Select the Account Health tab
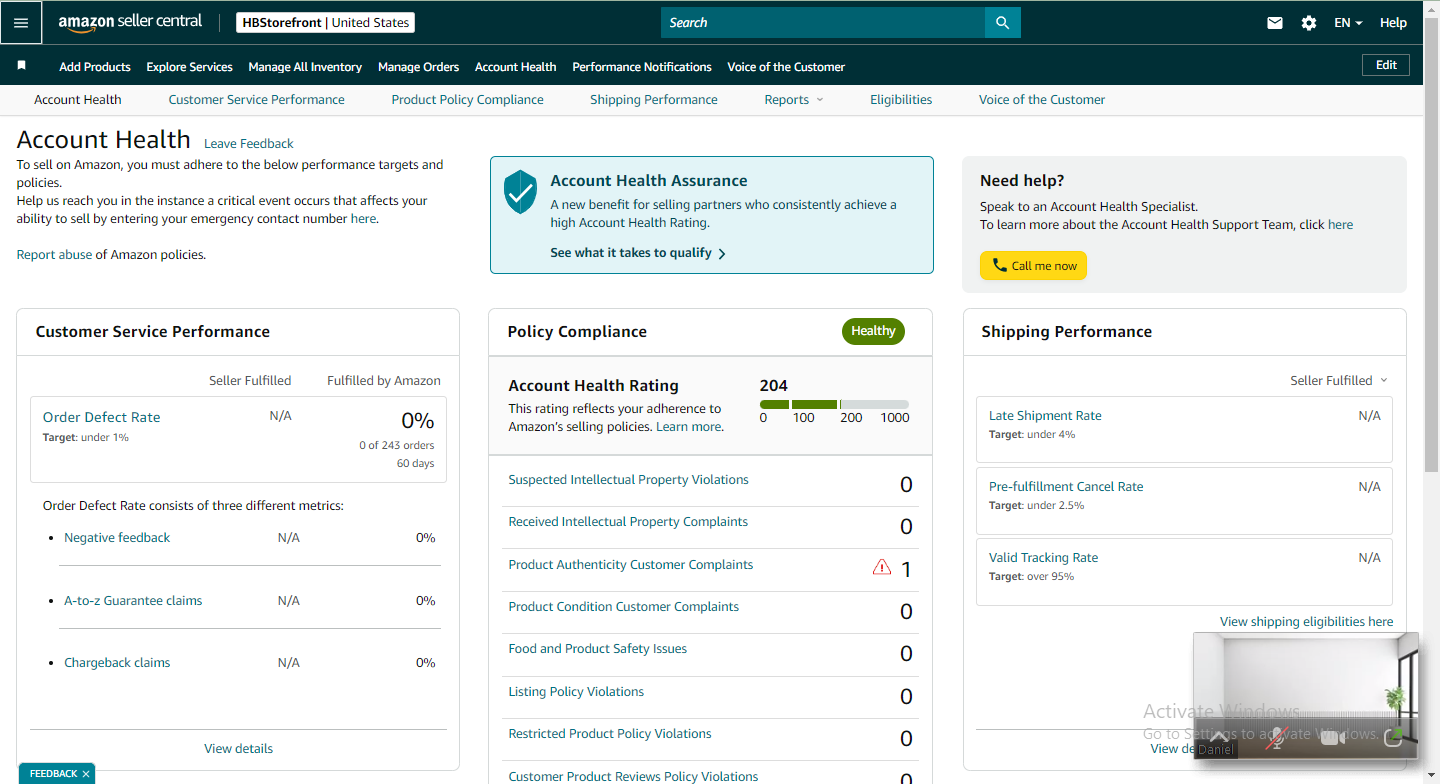This screenshot has width=1440, height=784. (78, 100)
